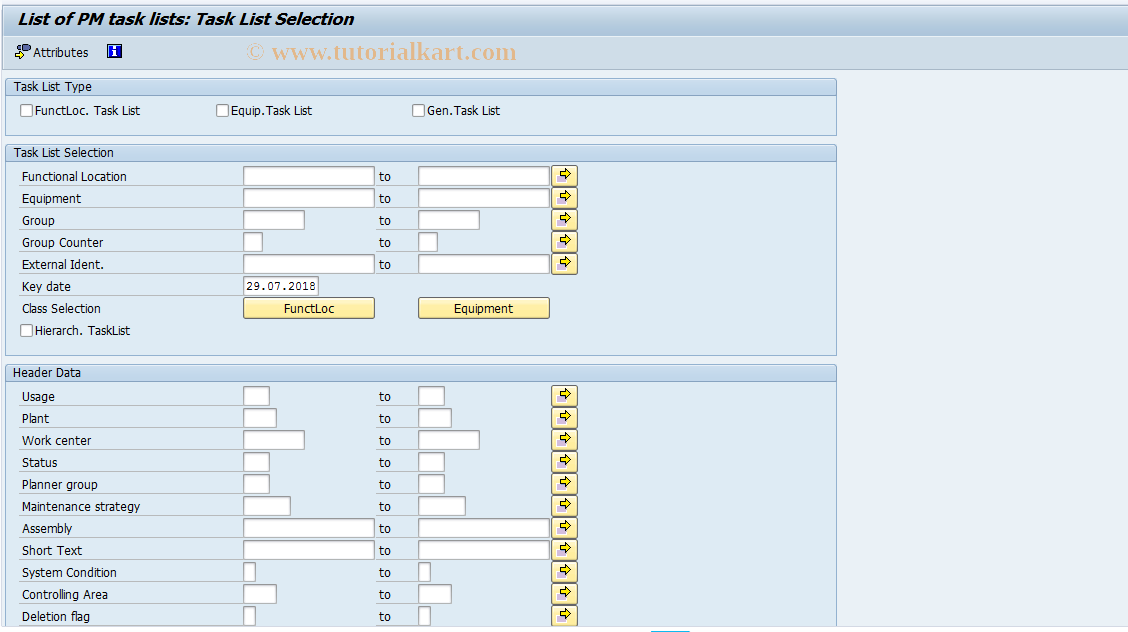1128x632 pixels.
Task: Click the Status to field
Action: (431, 462)
